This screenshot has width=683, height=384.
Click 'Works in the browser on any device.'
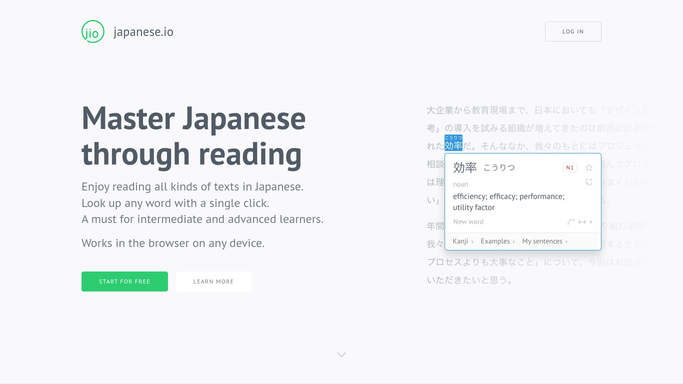(x=173, y=243)
